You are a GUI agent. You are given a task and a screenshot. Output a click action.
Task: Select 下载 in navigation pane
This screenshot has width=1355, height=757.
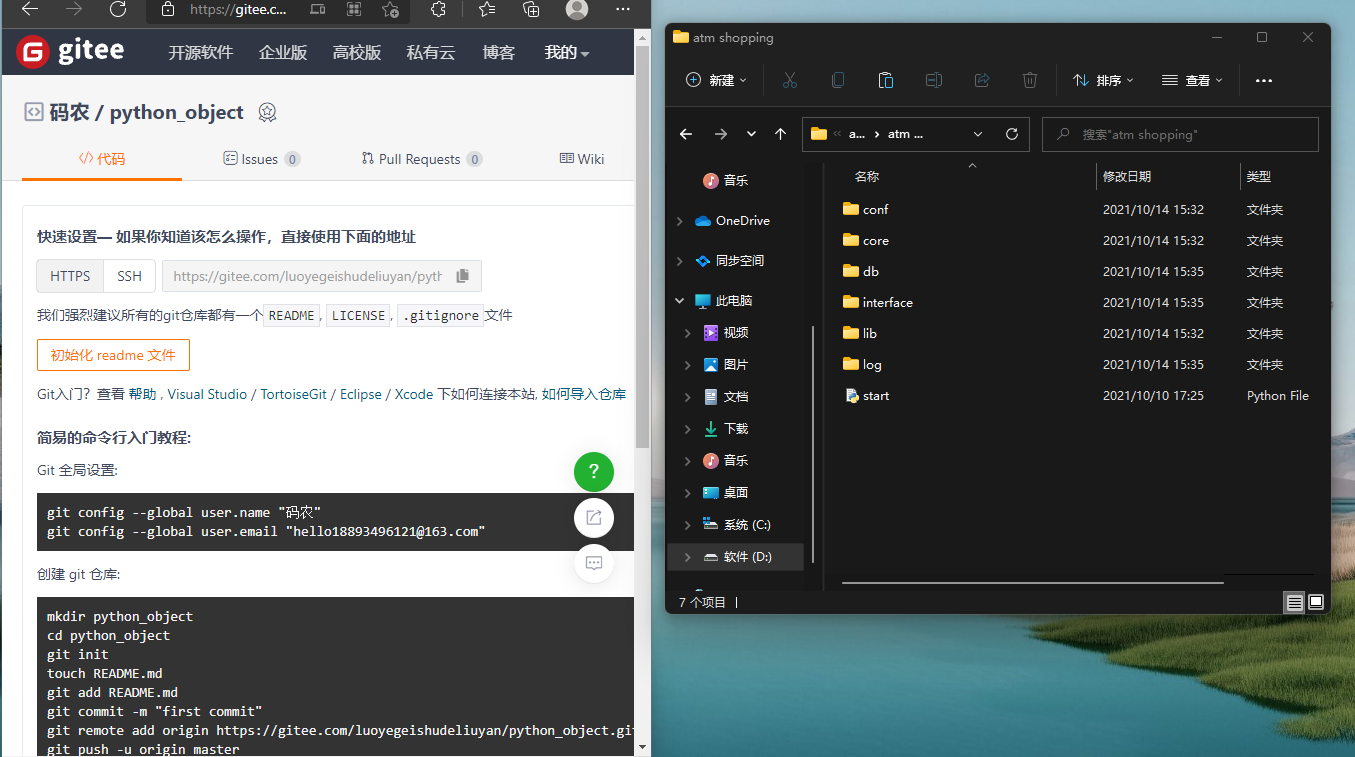click(735, 429)
